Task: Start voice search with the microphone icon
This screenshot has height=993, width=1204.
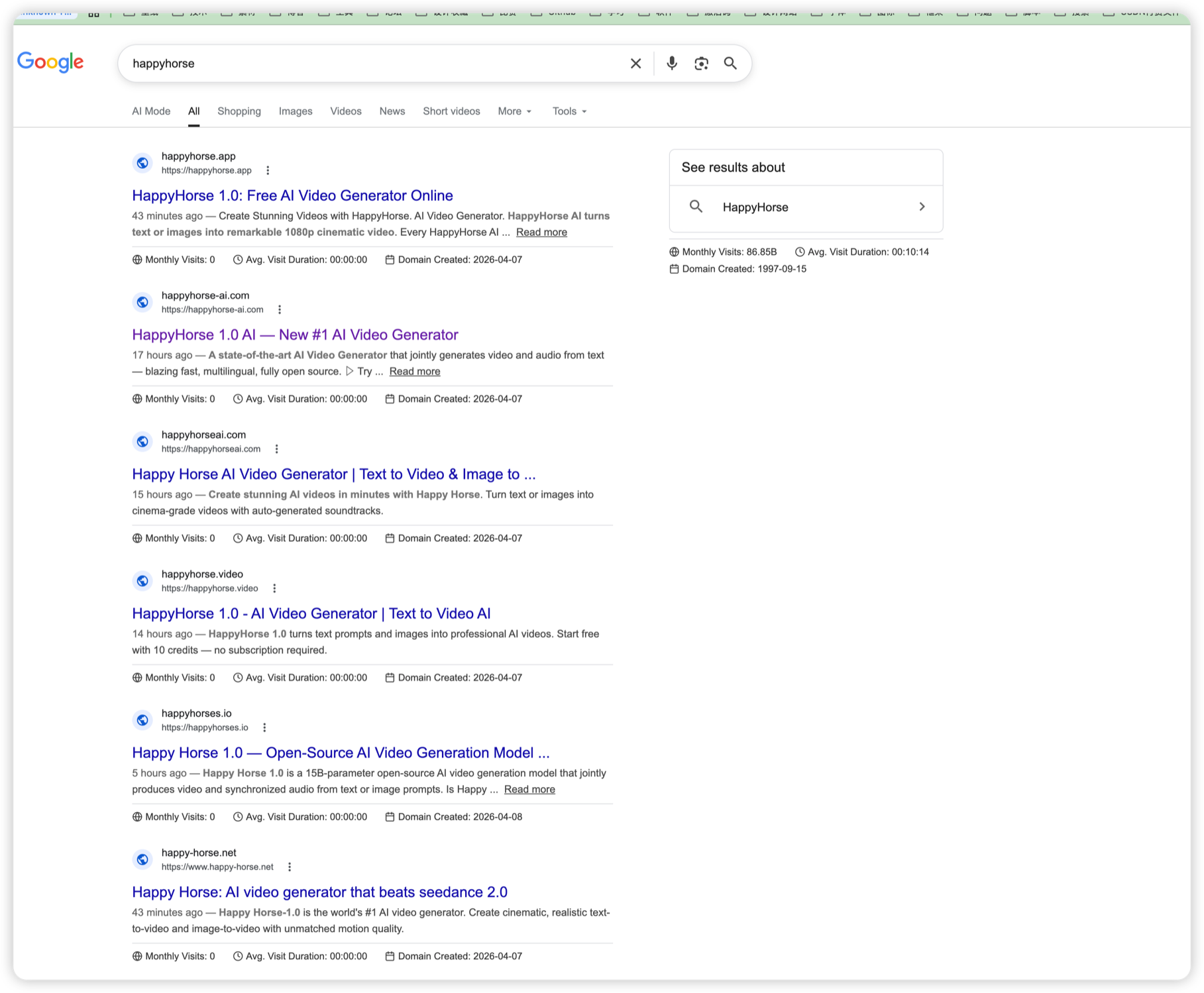Action: tap(672, 64)
